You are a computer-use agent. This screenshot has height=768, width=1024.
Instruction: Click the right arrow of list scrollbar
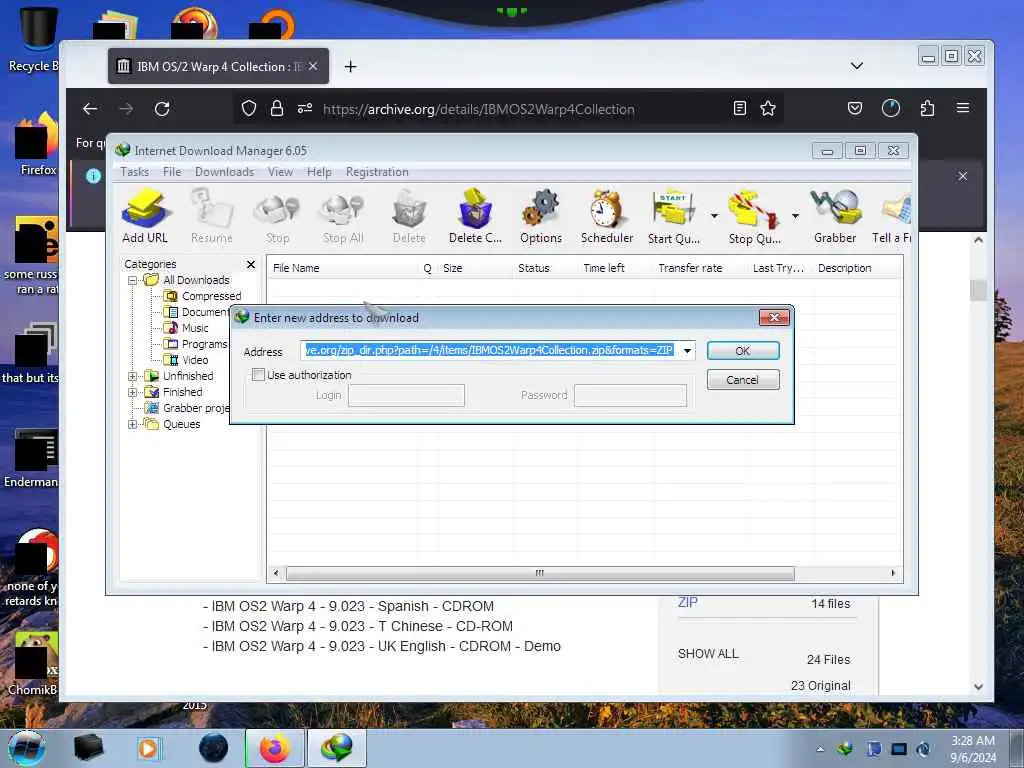click(893, 573)
